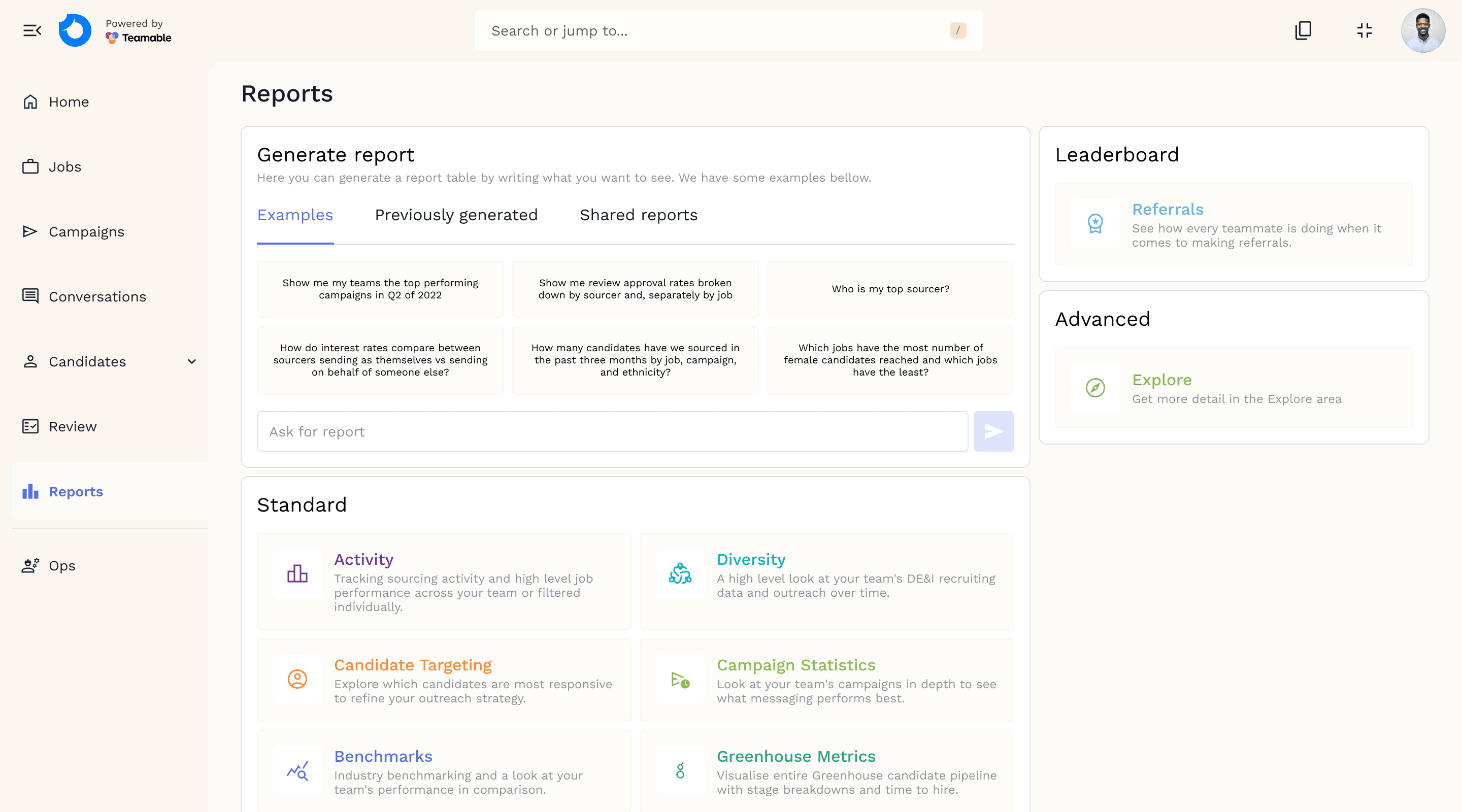Image resolution: width=1462 pixels, height=812 pixels.
Task: Switch to Shared reports tab
Action: (x=638, y=215)
